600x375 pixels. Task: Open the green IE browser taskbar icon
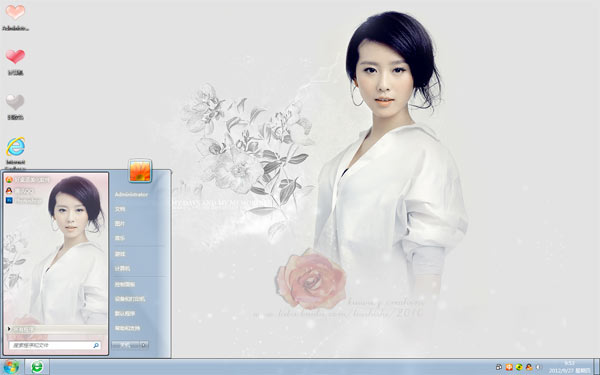click(37, 367)
